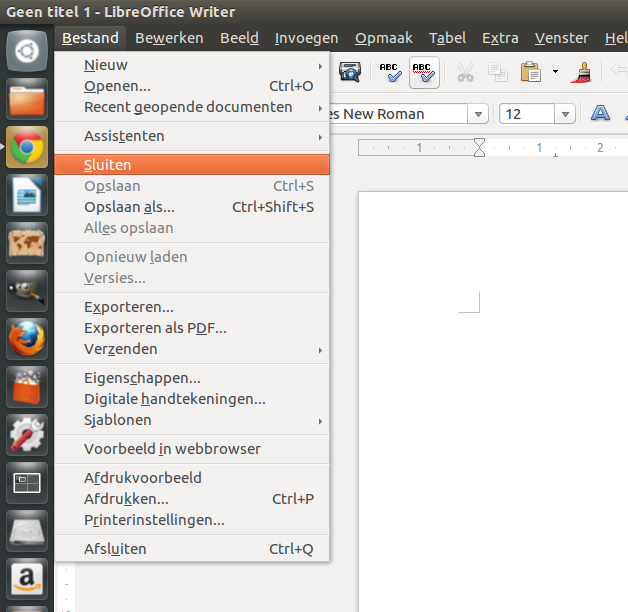Open the Bewerken menu
The height and width of the screenshot is (612, 628).
point(169,38)
